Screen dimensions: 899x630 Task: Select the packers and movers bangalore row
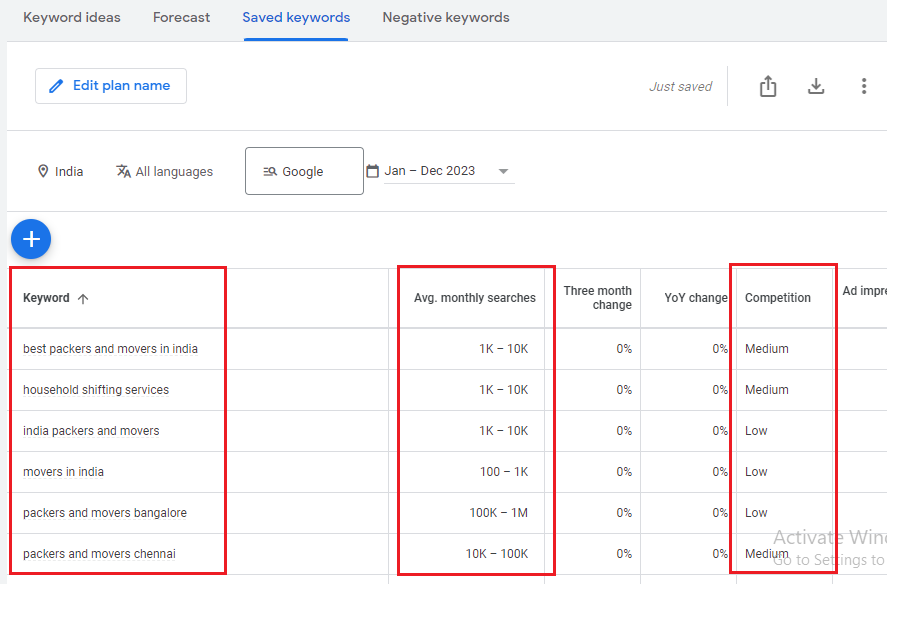coord(105,513)
